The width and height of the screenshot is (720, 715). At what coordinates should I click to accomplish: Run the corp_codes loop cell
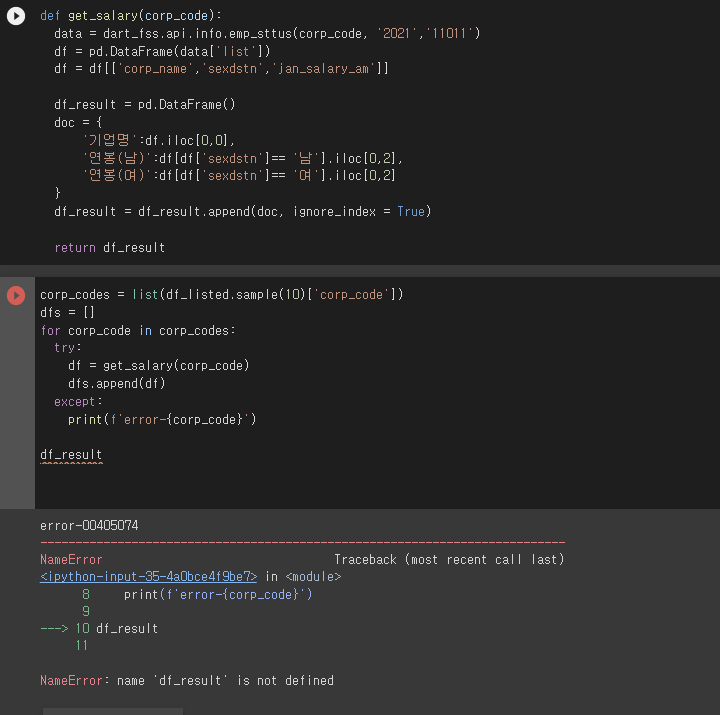tap(16, 295)
